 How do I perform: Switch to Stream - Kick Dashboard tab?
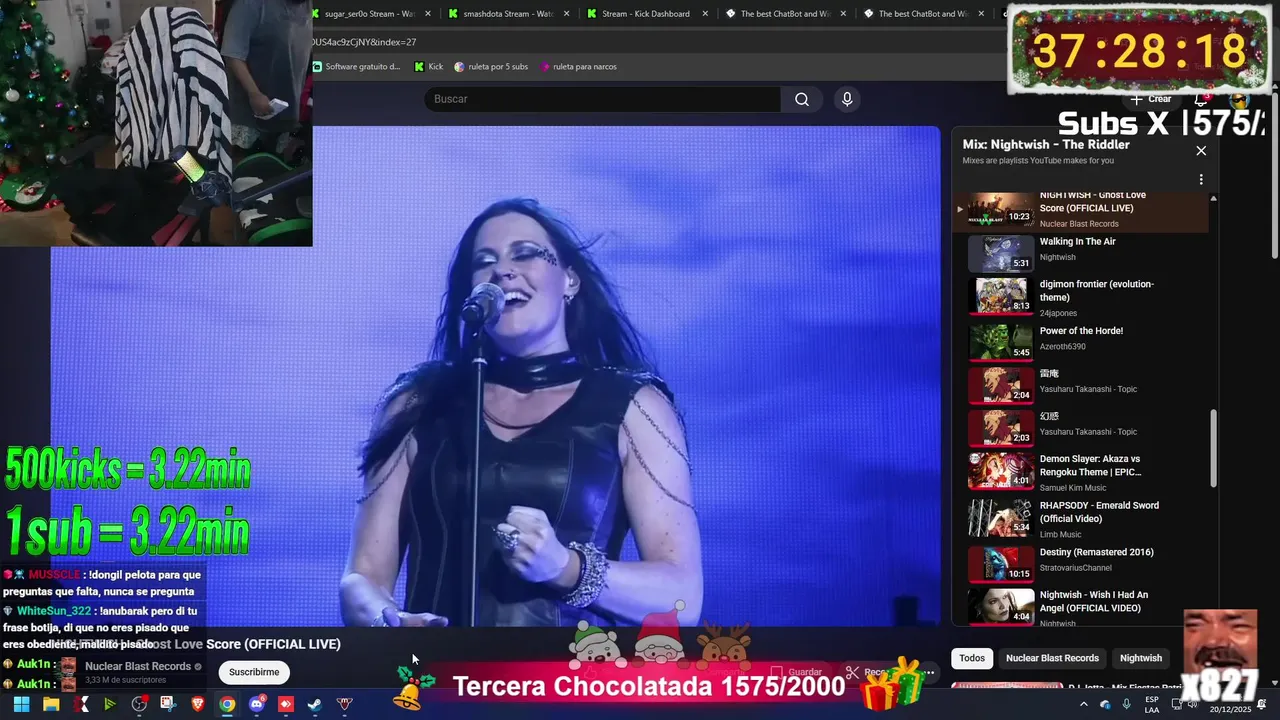pyautogui.click(x=647, y=14)
